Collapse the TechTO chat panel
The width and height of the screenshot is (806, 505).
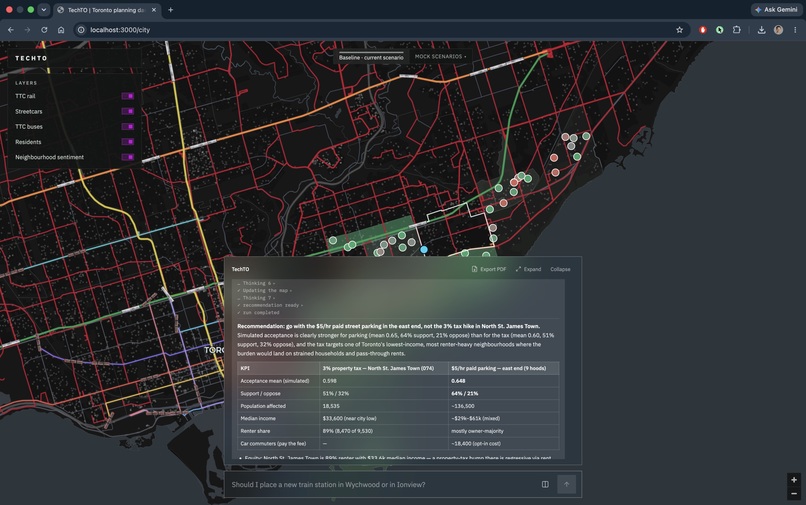[x=560, y=269]
